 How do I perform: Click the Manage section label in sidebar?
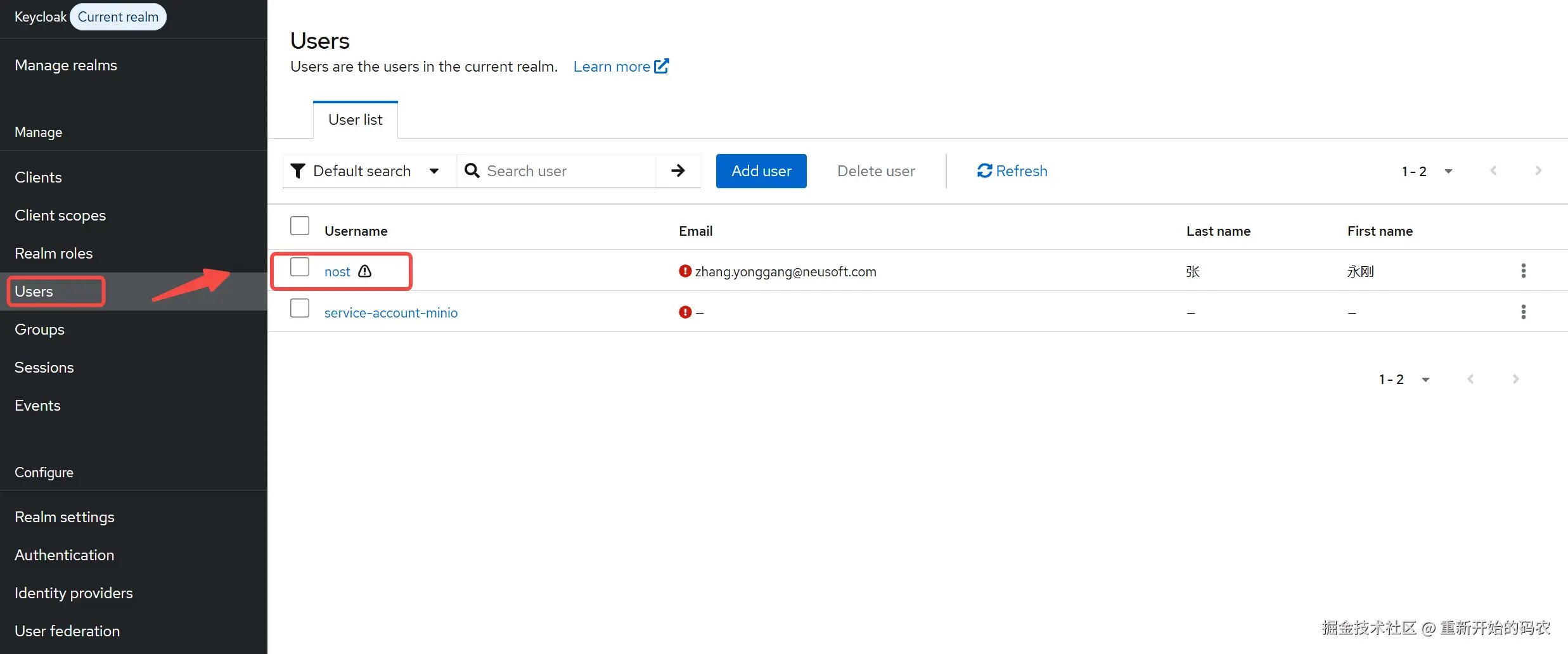[x=39, y=132]
